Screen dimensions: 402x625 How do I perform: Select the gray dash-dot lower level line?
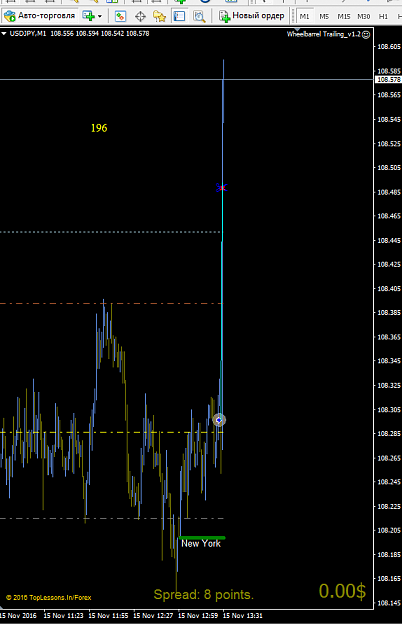(x=112, y=519)
